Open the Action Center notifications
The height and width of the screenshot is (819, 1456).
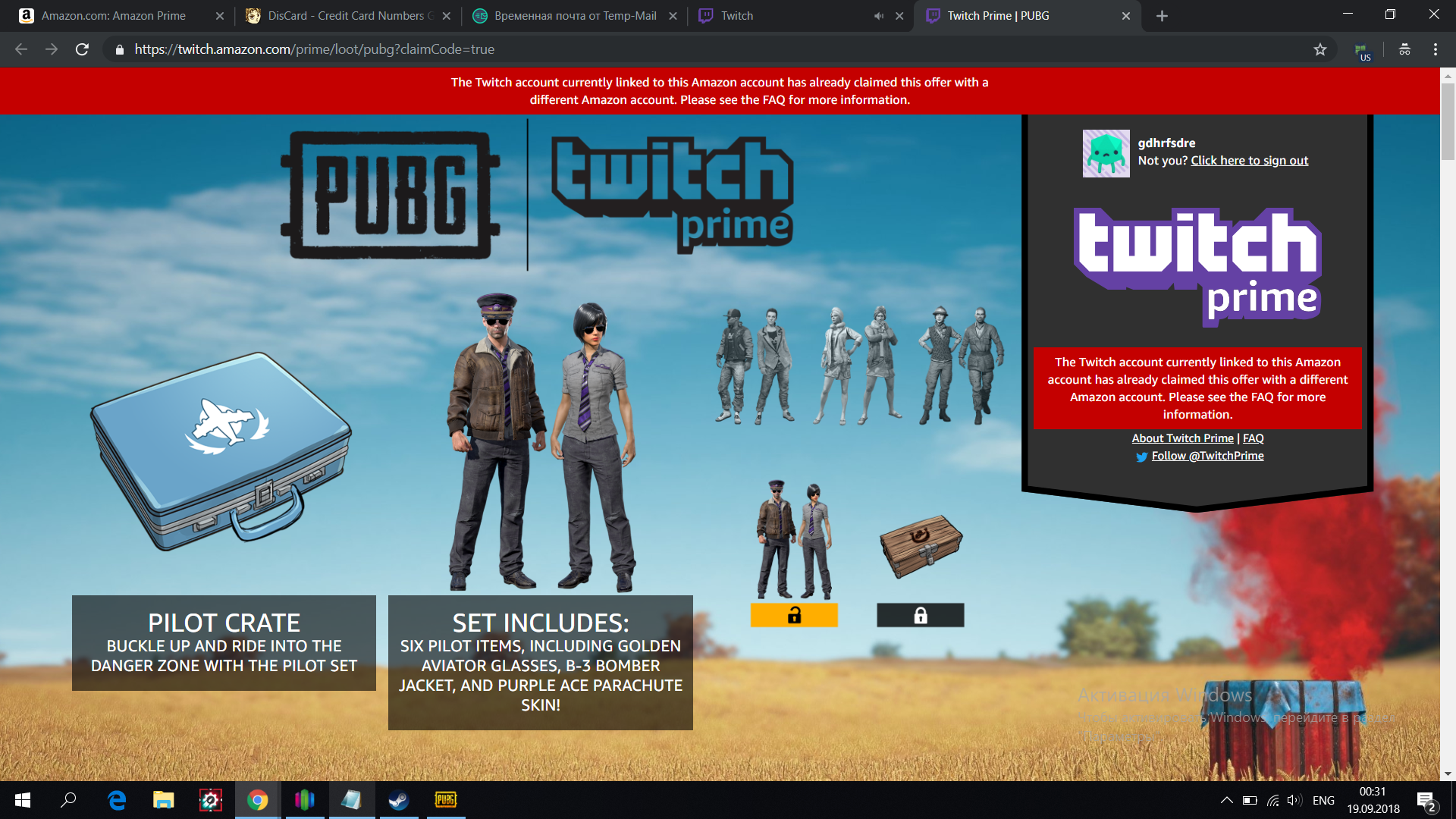click(1426, 800)
